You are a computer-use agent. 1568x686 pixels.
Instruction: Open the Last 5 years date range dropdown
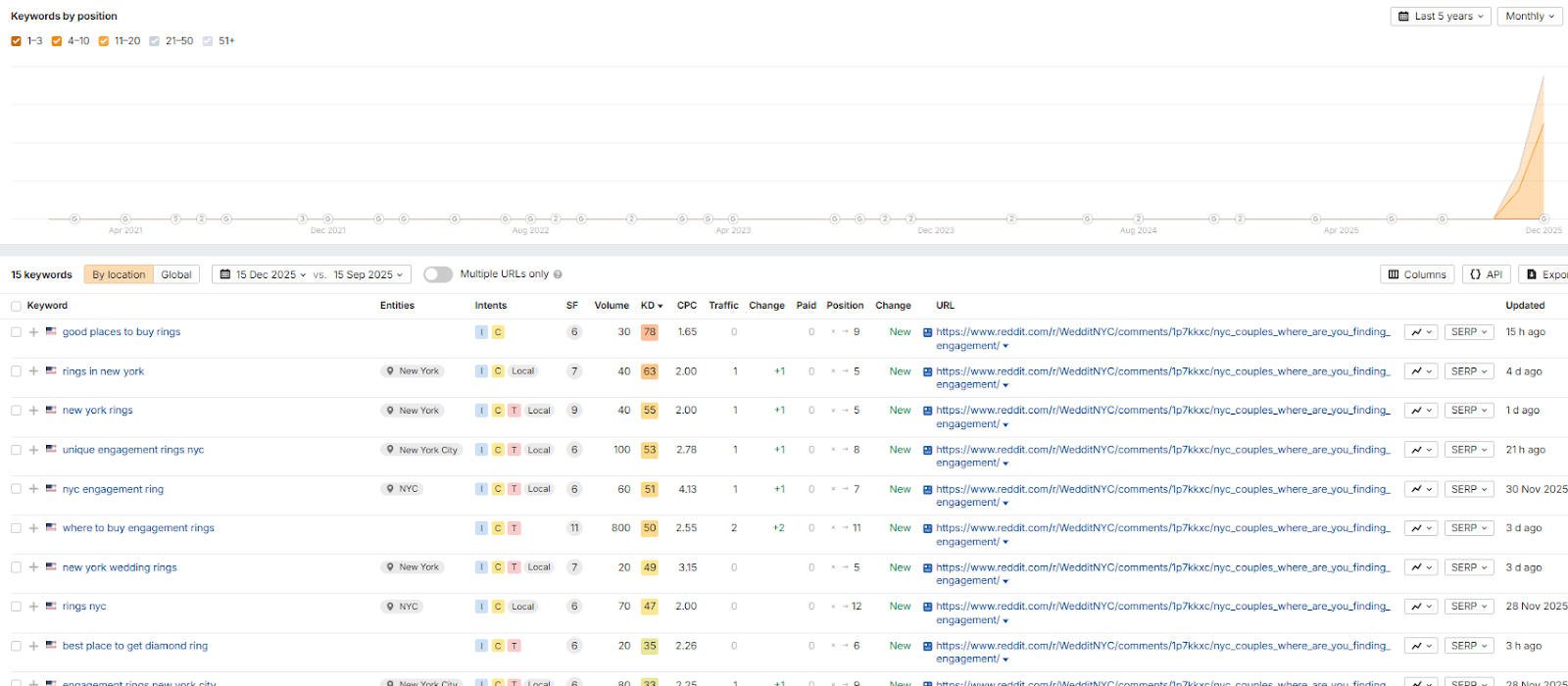1441,17
